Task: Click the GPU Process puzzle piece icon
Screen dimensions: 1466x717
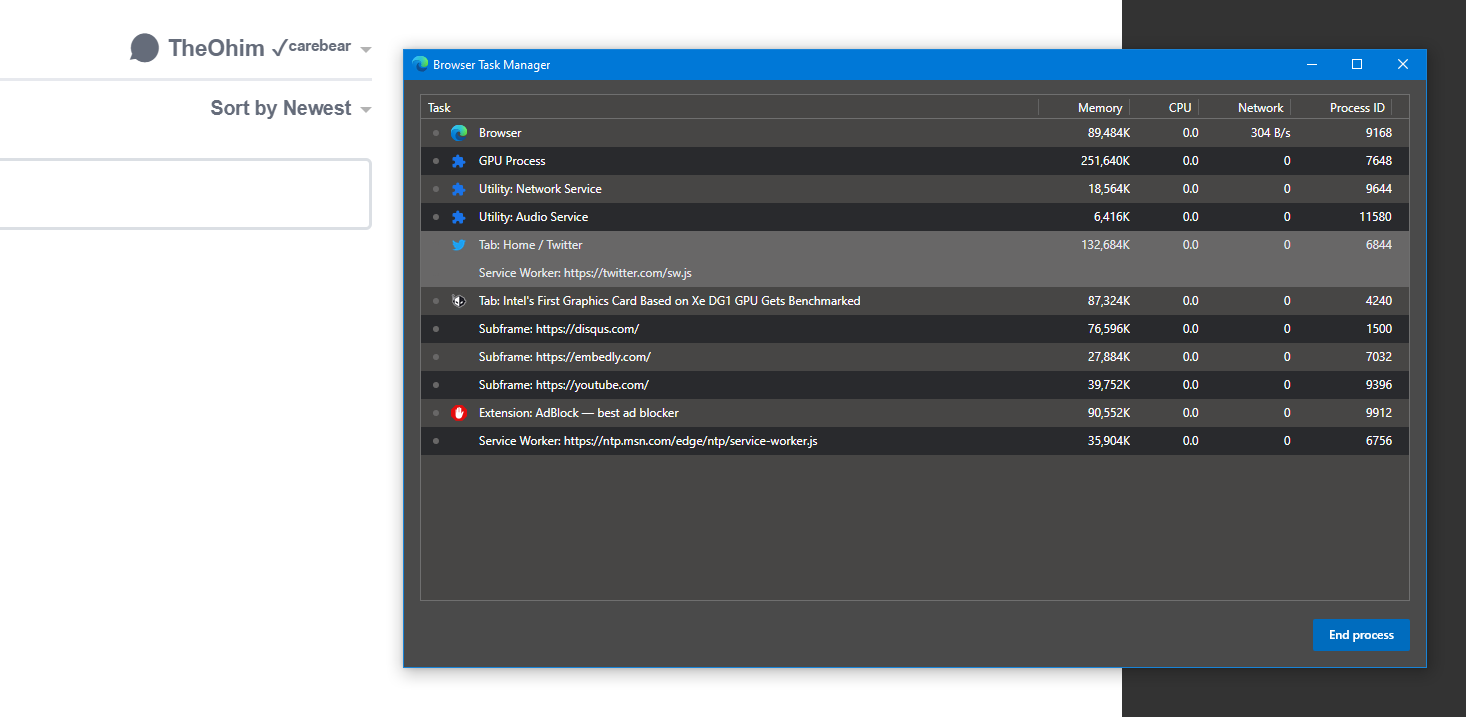Action: (459, 160)
